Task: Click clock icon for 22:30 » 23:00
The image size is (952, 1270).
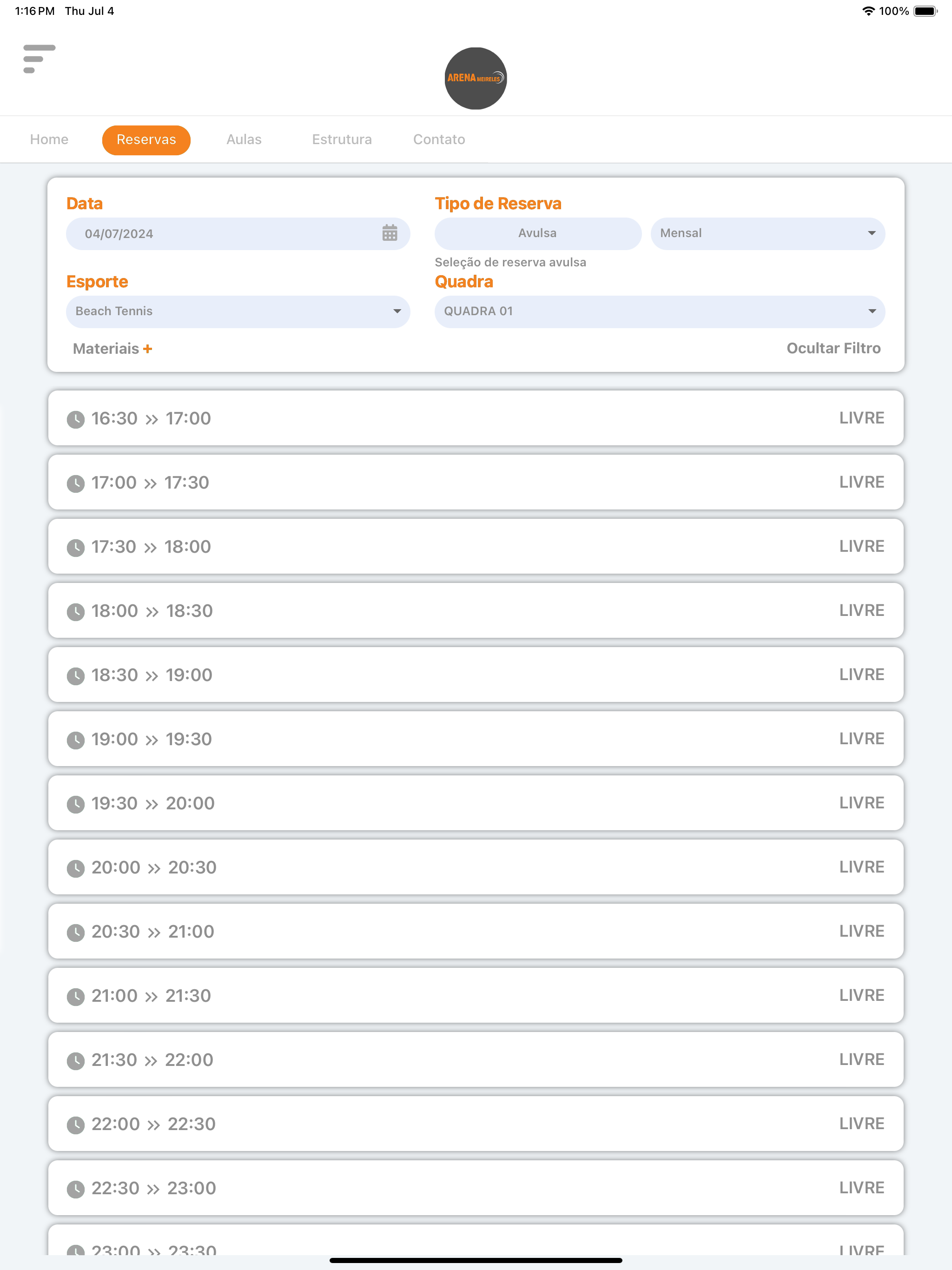Action: [76, 1189]
